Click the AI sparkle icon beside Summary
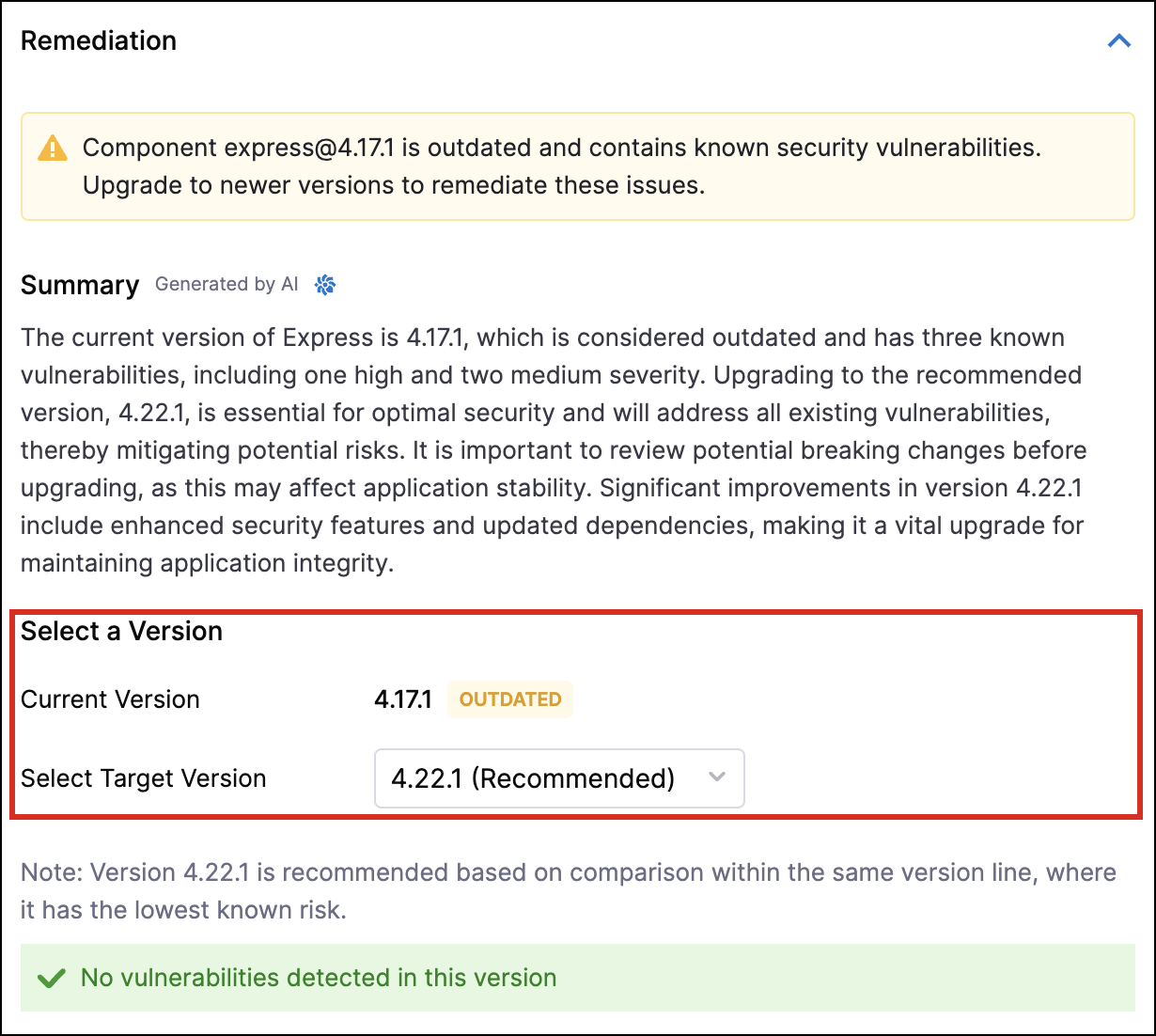Screen dimensions: 1156x1036 (x=325, y=285)
